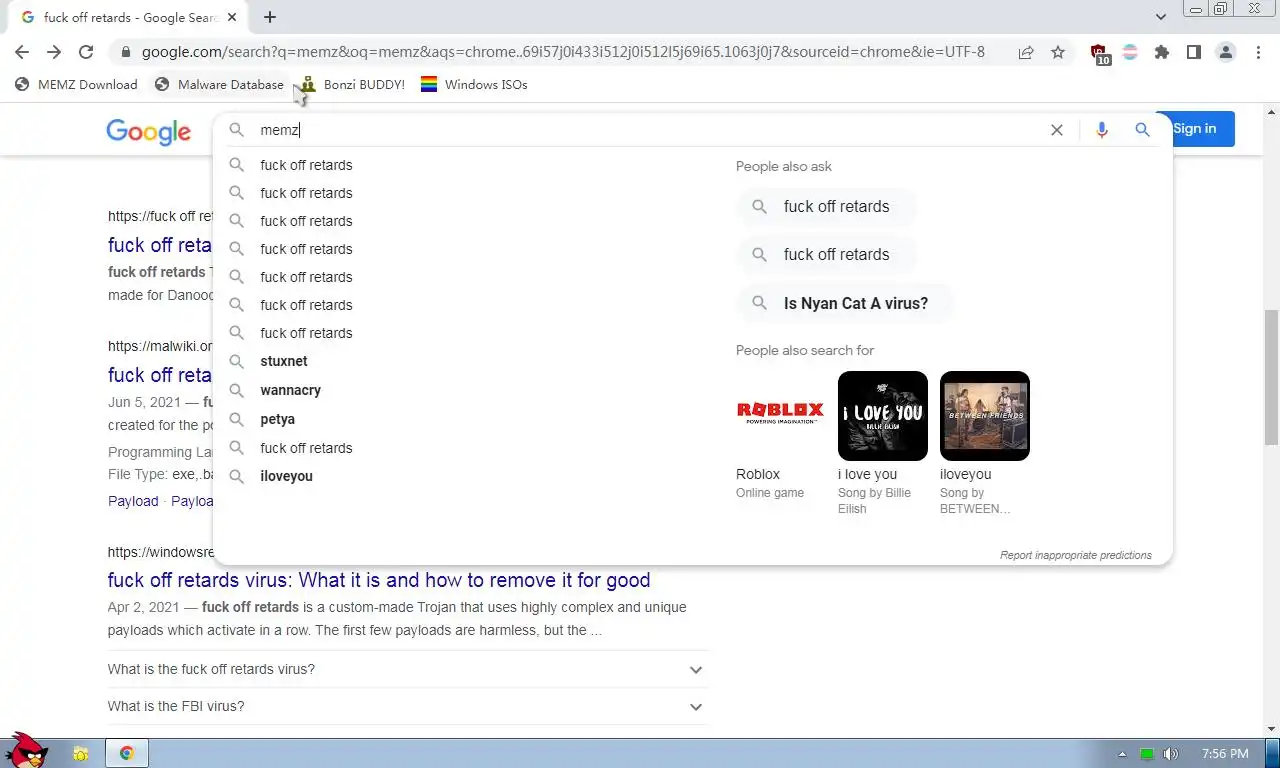The width and height of the screenshot is (1280, 768).
Task: Toggle the Chrome side panel
Action: coord(1194,52)
